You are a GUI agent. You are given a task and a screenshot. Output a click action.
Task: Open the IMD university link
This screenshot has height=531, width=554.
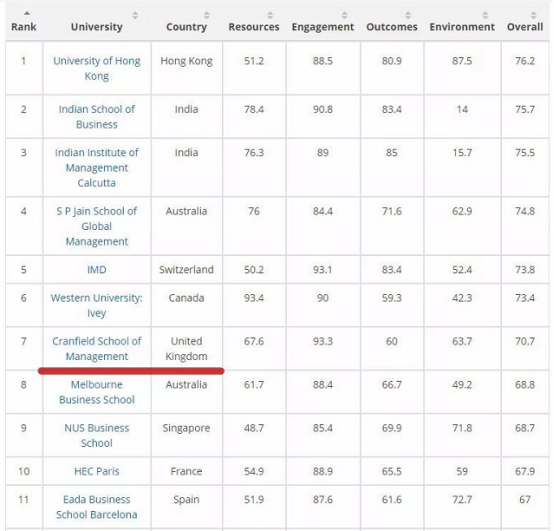coord(97,270)
